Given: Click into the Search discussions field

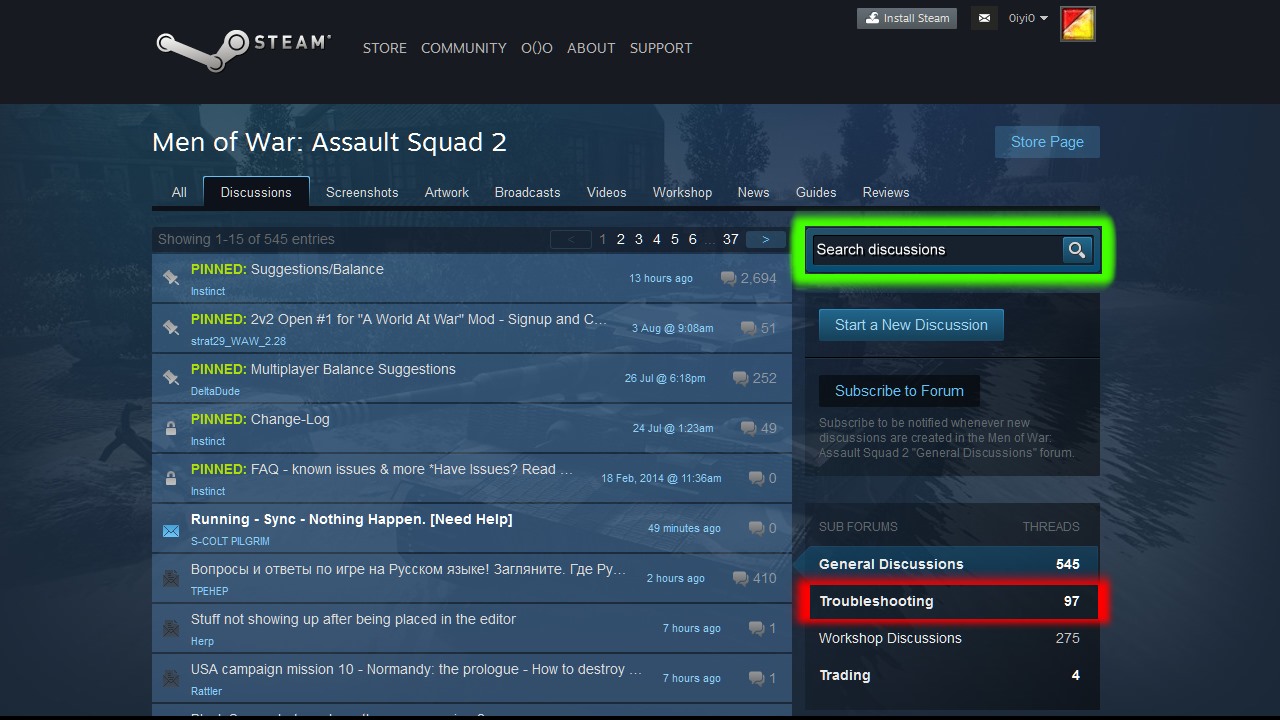Looking at the screenshot, I should coord(937,250).
